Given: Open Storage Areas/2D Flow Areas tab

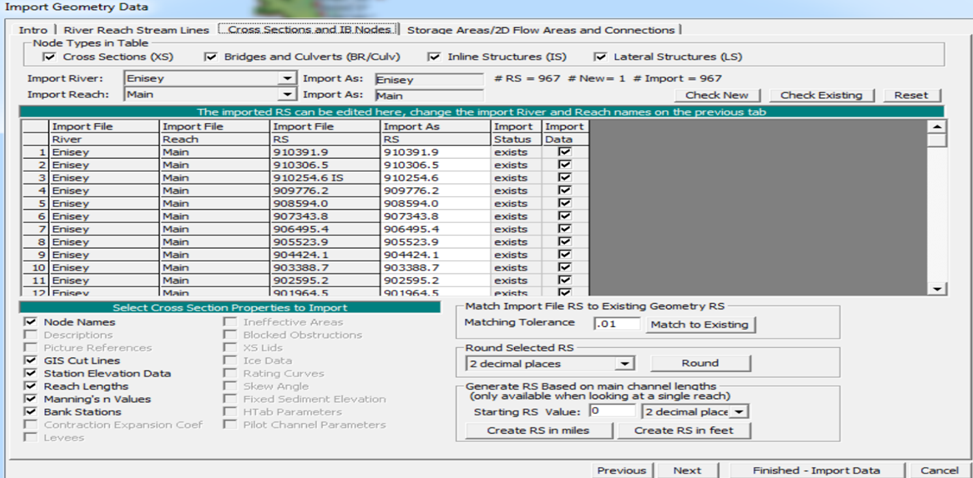Looking at the screenshot, I should (x=540, y=30).
